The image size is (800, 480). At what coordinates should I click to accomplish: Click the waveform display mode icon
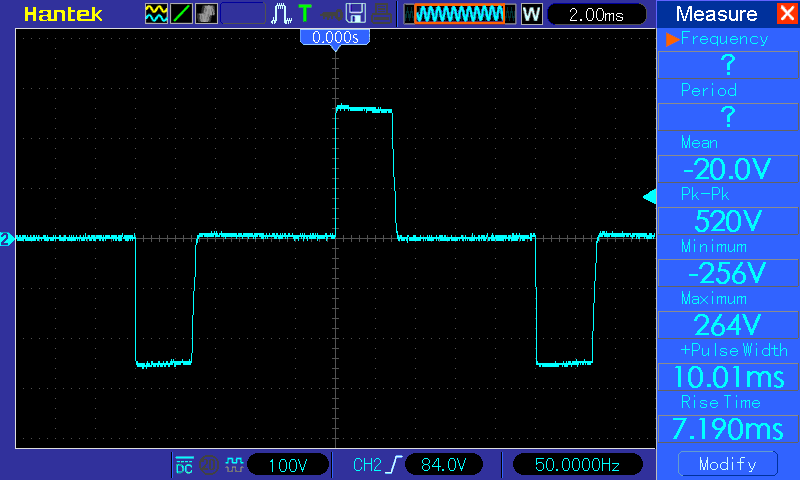tap(157, 14)
